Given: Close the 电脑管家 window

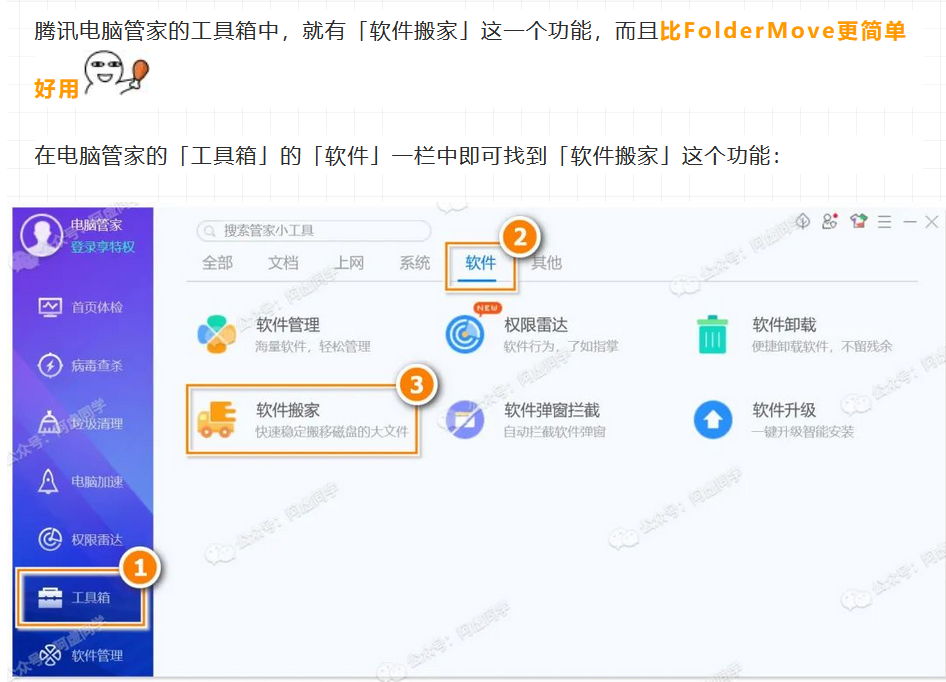Looking at the screenshot, I should (932, 222).
